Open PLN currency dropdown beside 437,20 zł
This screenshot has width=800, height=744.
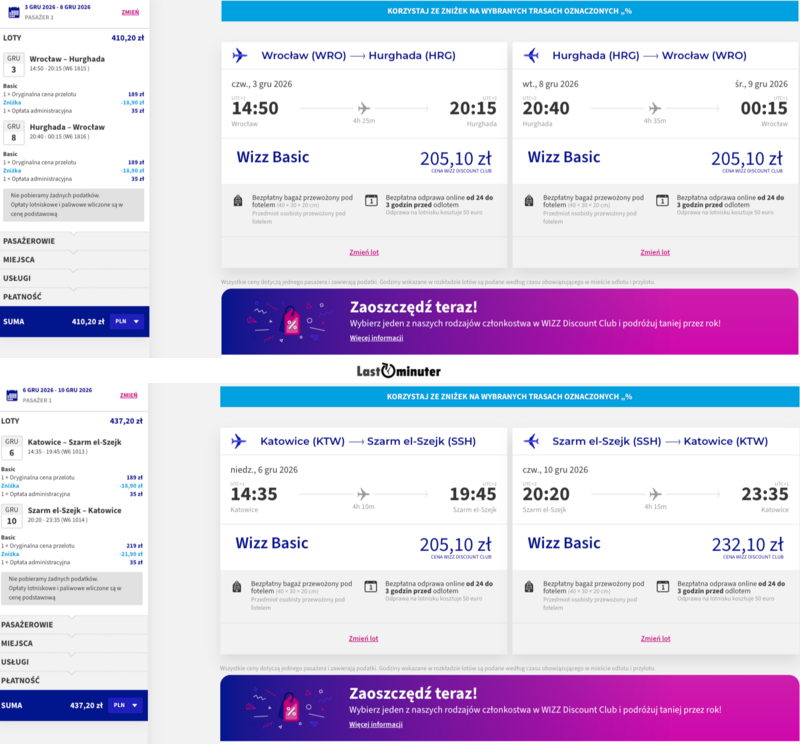pyautogui.click(x=126, y=705)
